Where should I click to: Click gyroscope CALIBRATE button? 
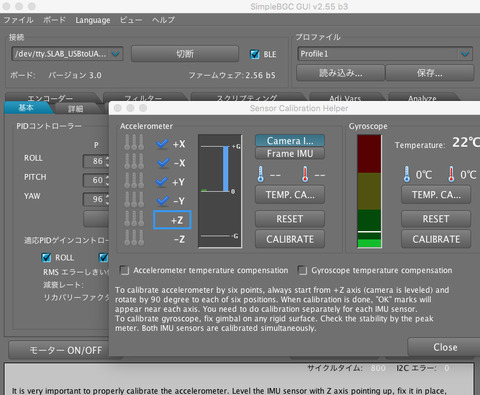click(x=436, y=239)
